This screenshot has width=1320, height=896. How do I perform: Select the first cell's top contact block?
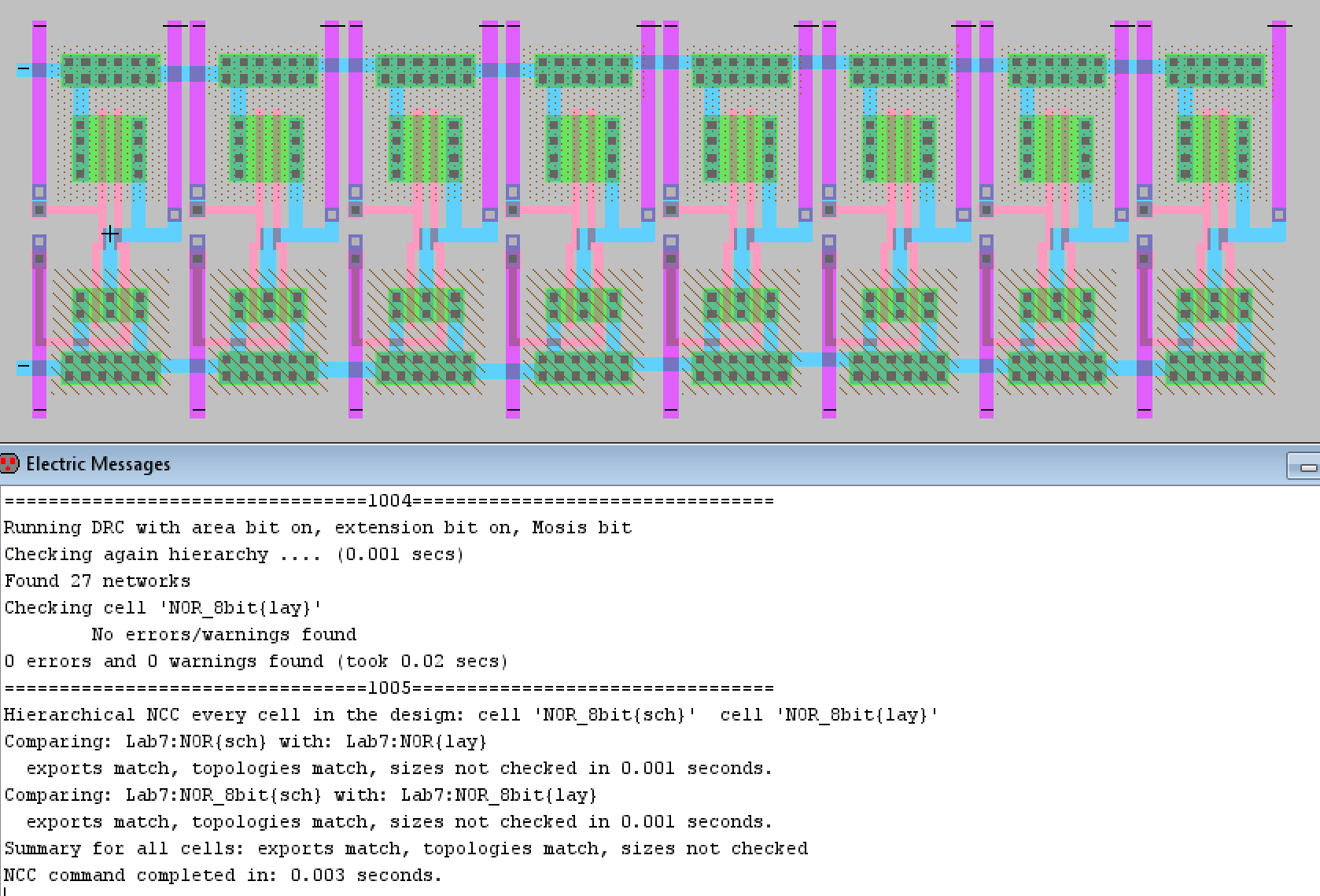point(110,70)
